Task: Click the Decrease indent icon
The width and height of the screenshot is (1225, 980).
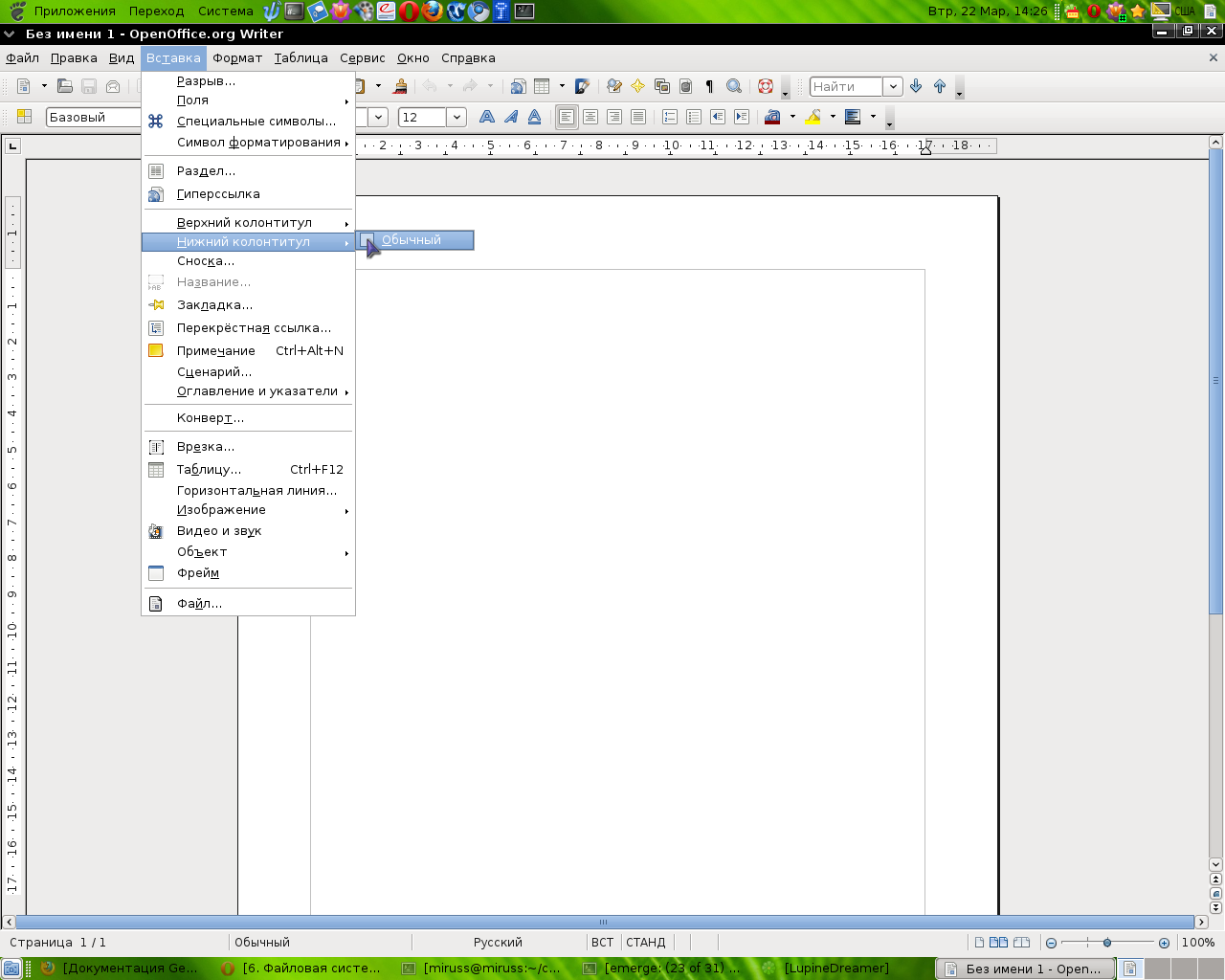Action: tap(718, 117)
